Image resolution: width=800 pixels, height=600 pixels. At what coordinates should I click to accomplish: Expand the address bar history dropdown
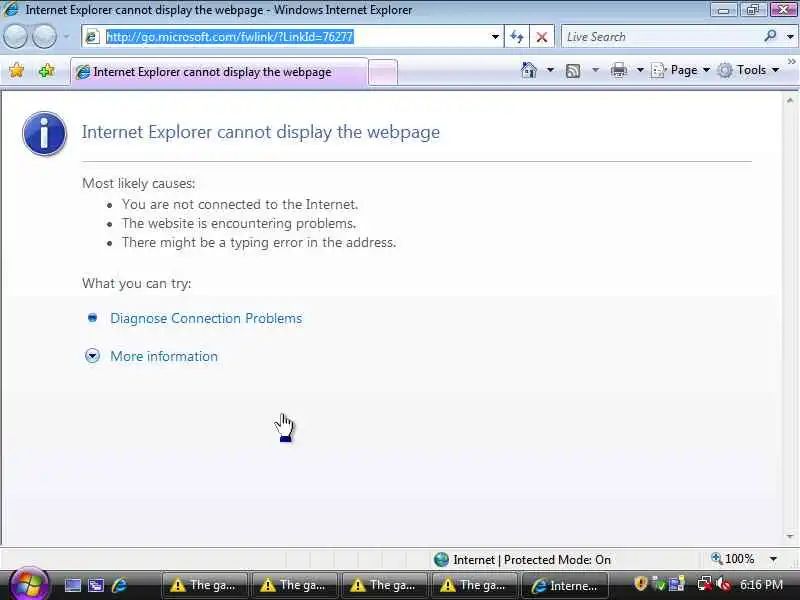495,37
